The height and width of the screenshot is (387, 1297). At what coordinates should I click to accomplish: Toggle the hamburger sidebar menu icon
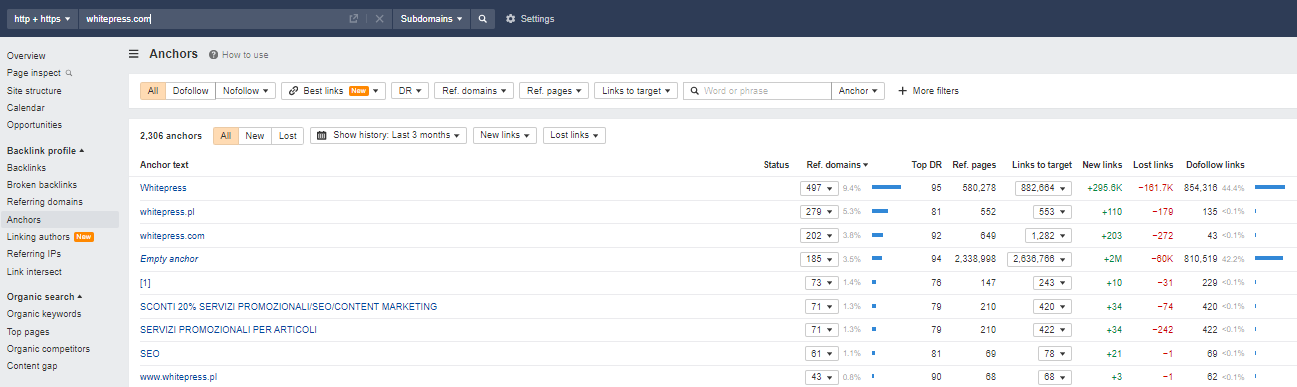point(134,54)
